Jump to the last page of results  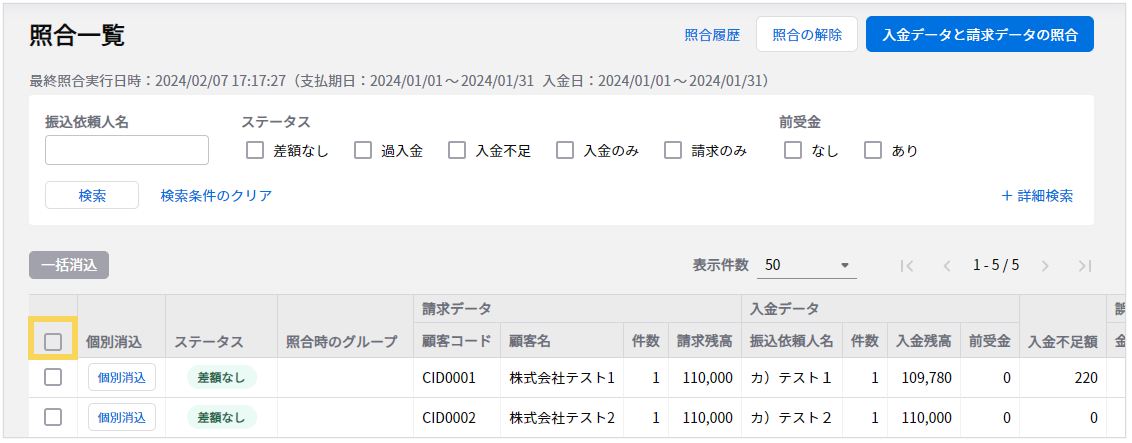pos(1084,266)
